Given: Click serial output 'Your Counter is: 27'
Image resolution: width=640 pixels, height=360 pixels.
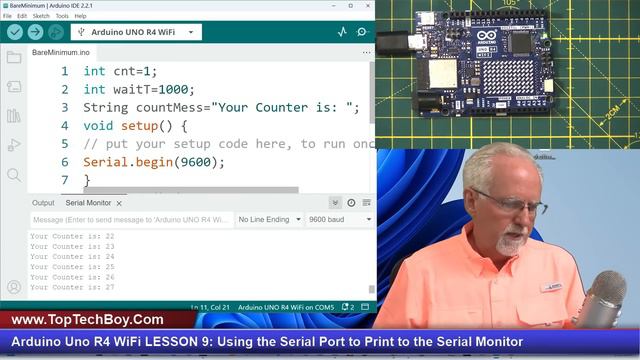Looking at the screenshot, I should point(72,287).
